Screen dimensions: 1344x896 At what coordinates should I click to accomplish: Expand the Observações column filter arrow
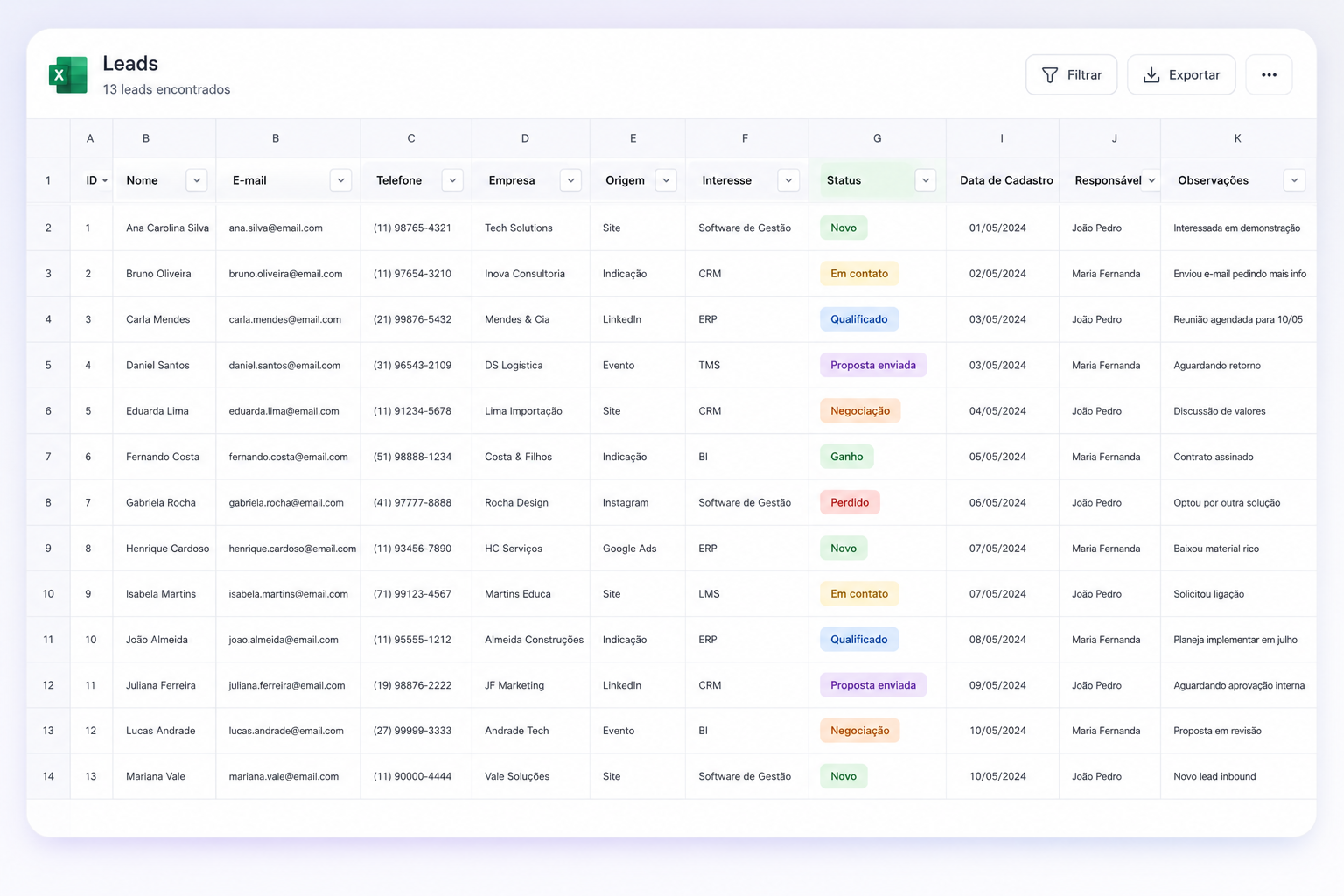point(1294,180)
